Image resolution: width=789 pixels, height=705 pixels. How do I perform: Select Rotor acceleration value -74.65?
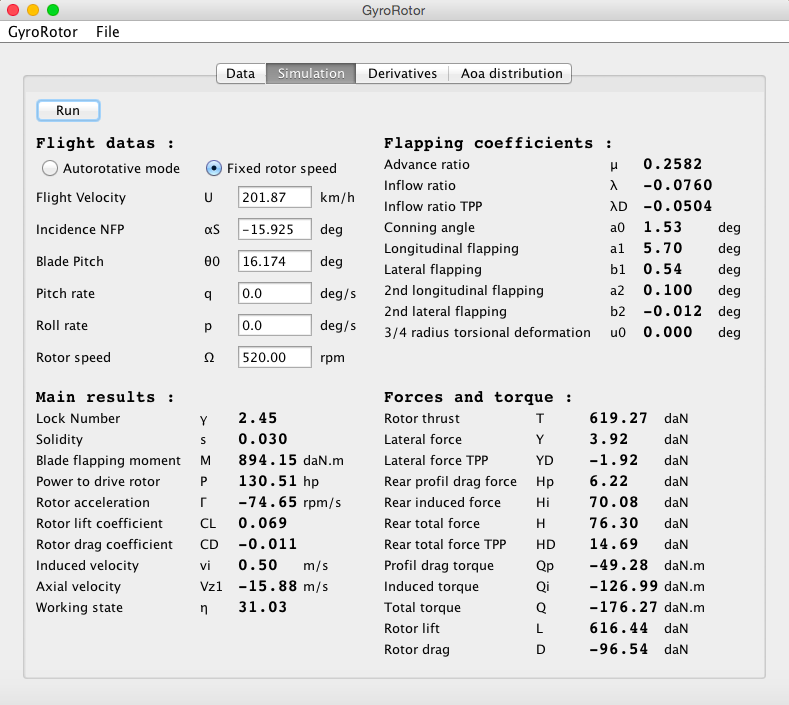coord(267,502)
